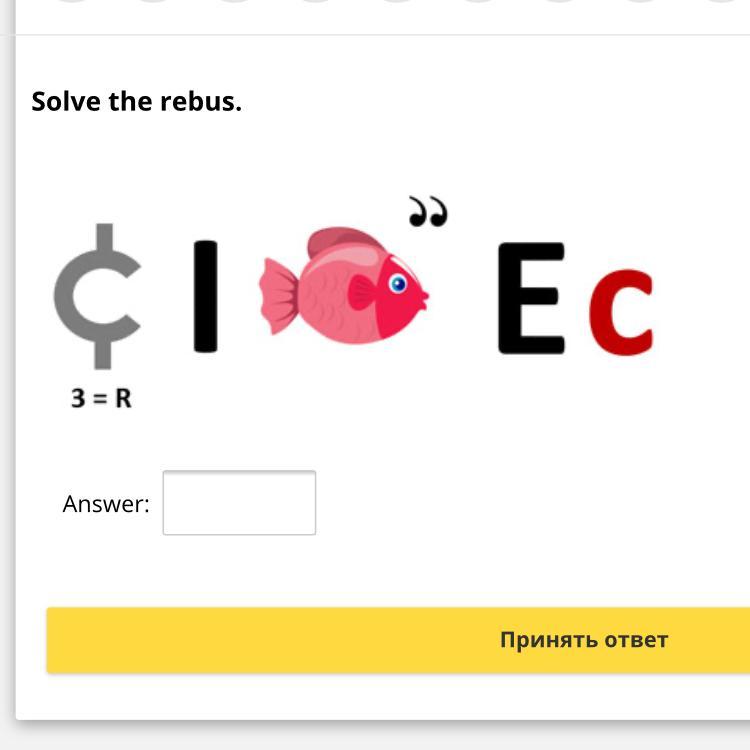Click the fish's puckered lips
This screenshot has width=750, height=750.
tap(424, 298)
